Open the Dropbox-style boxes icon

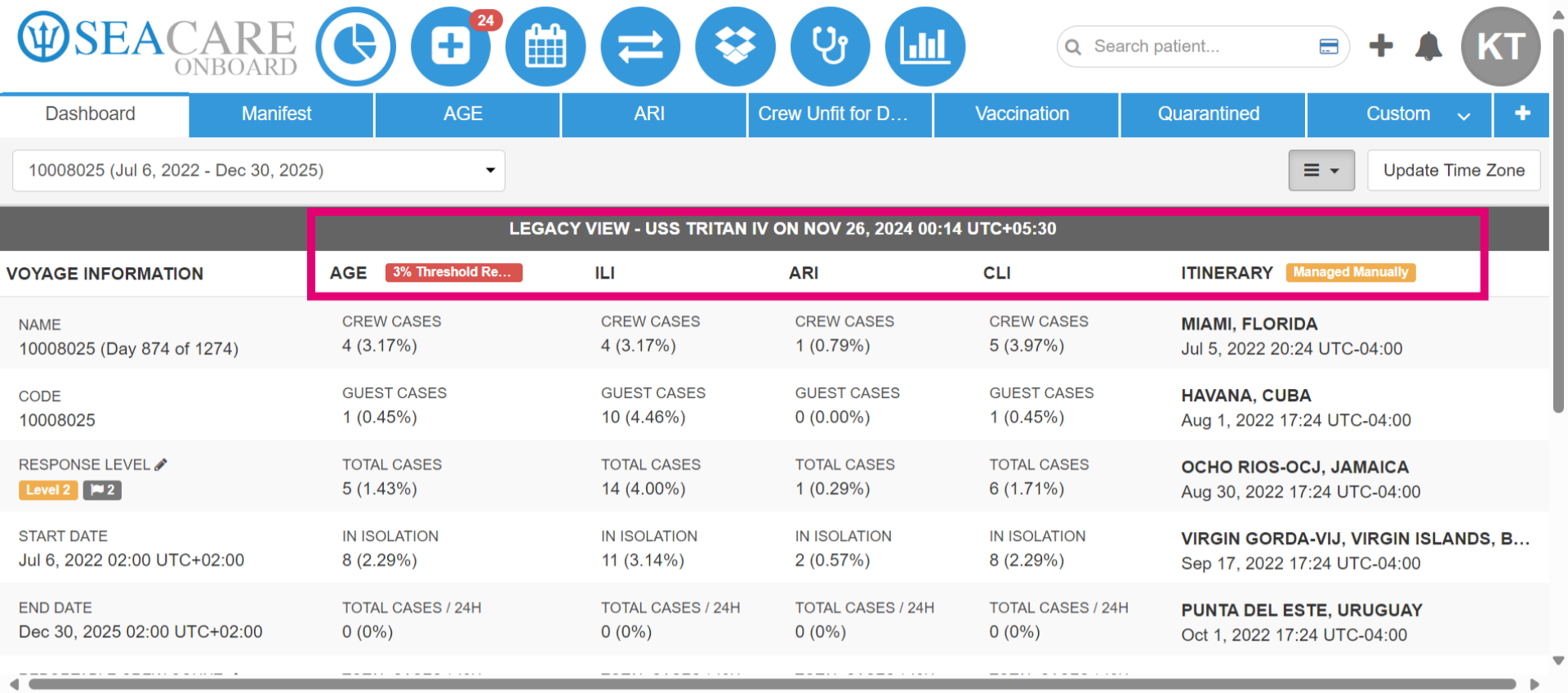[735, 47]
